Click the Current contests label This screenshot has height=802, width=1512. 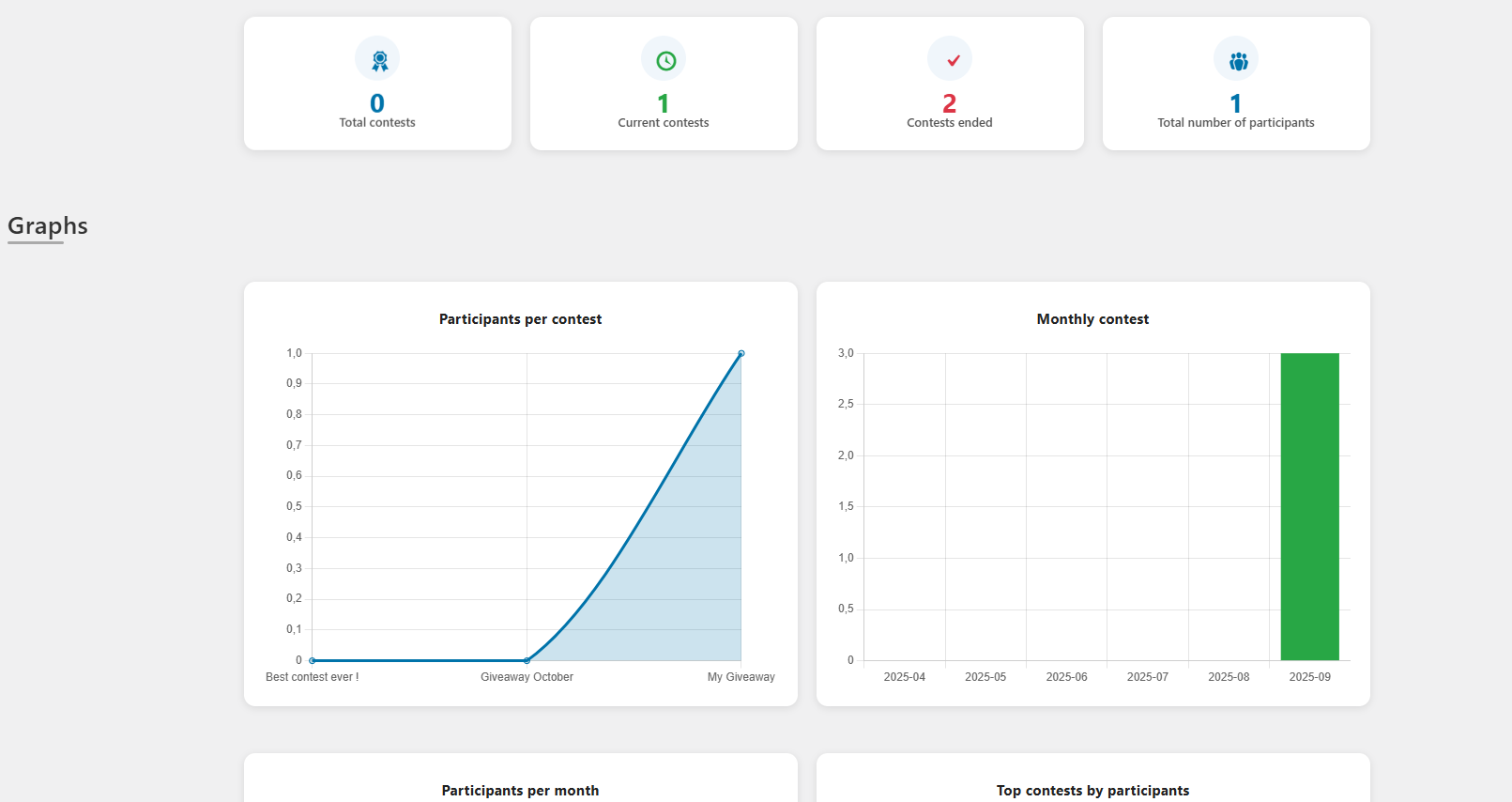point(664,123)
